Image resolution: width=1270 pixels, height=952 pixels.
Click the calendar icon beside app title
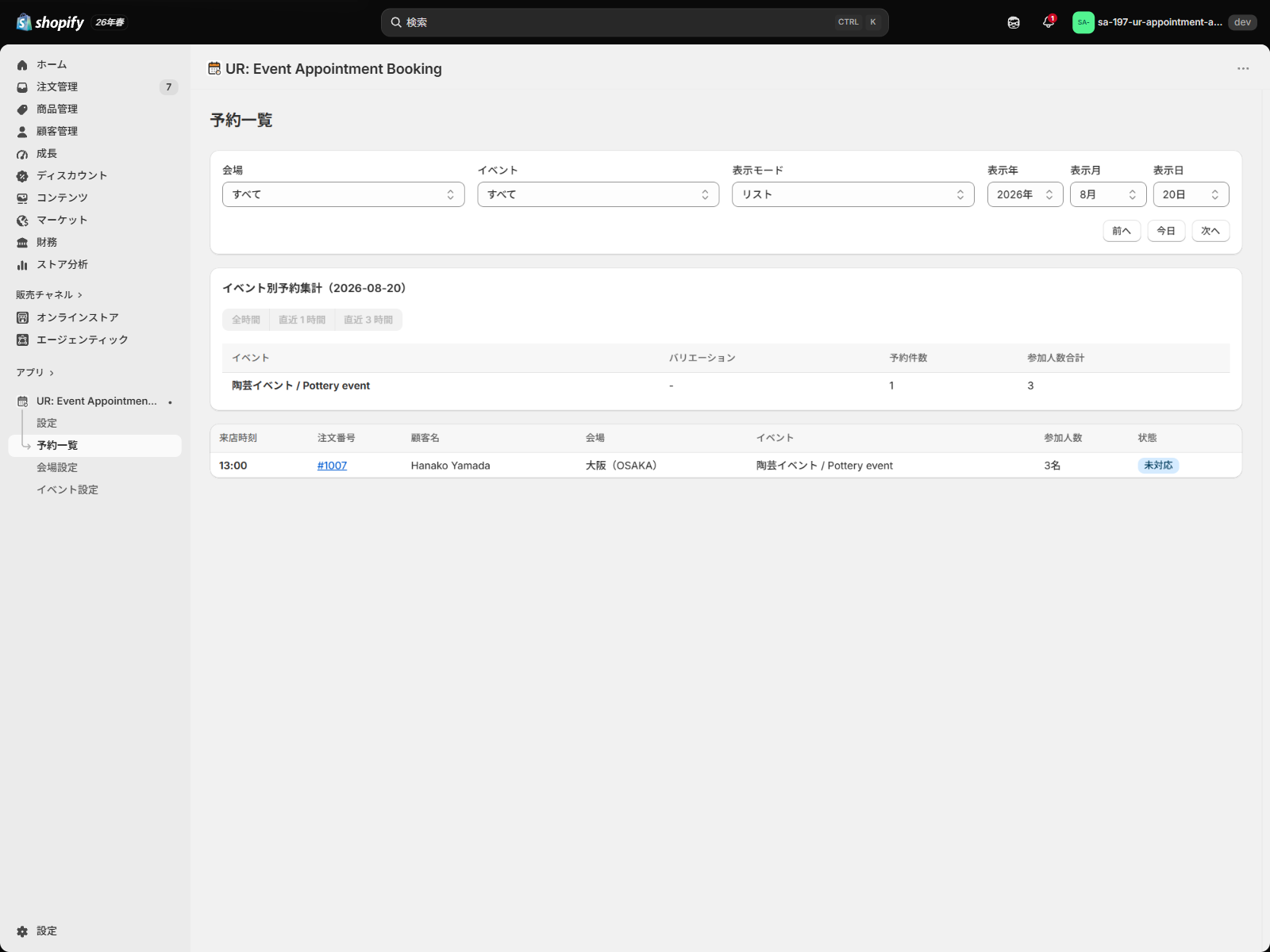pos(214,69)
